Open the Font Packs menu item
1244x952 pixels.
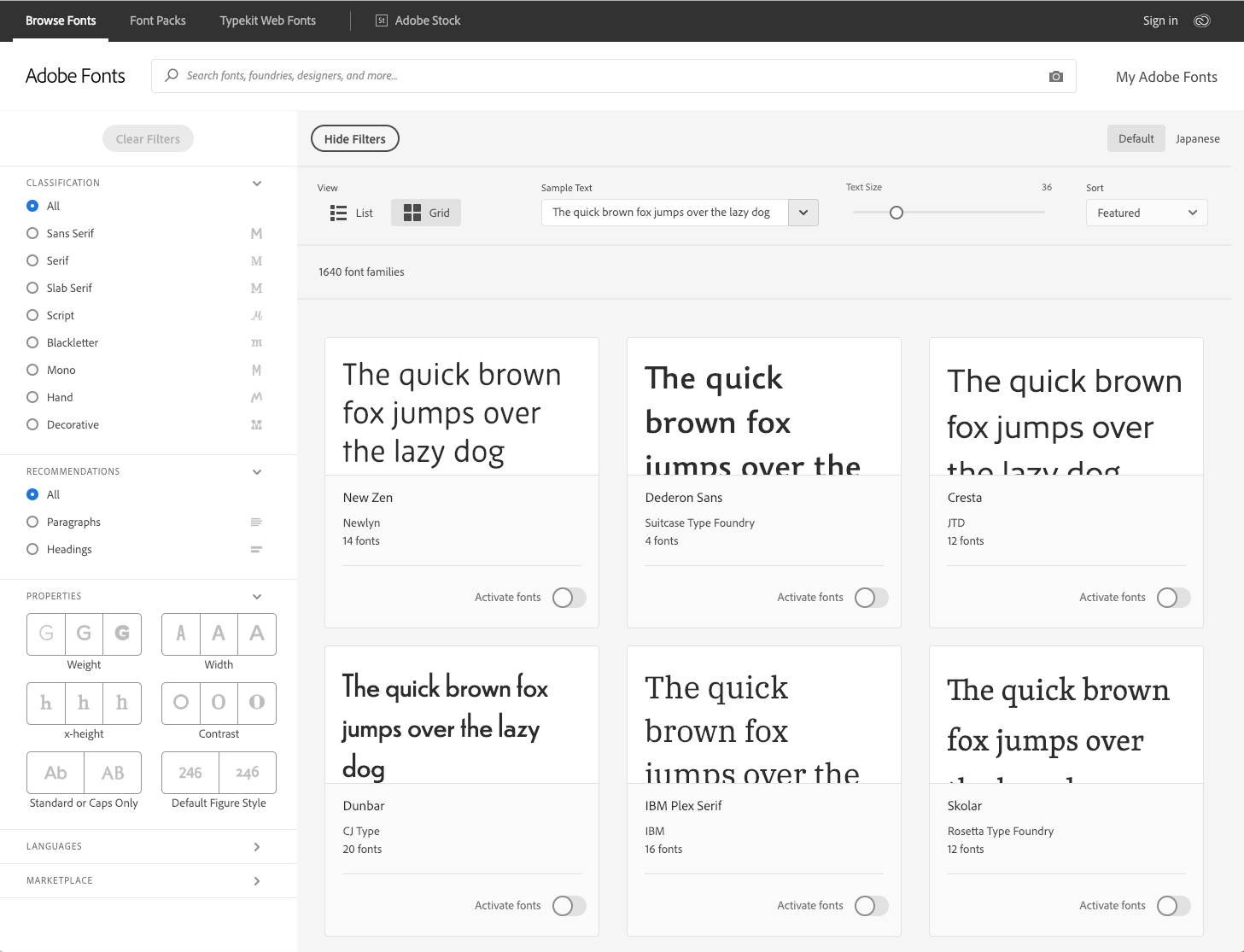tap(157, 20)
